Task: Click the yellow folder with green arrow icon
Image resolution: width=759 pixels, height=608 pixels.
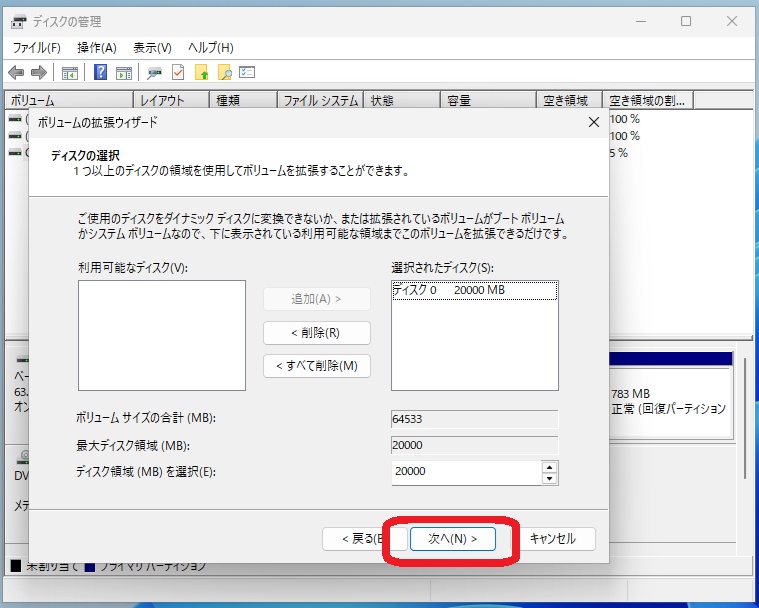Action: point(201,73)
